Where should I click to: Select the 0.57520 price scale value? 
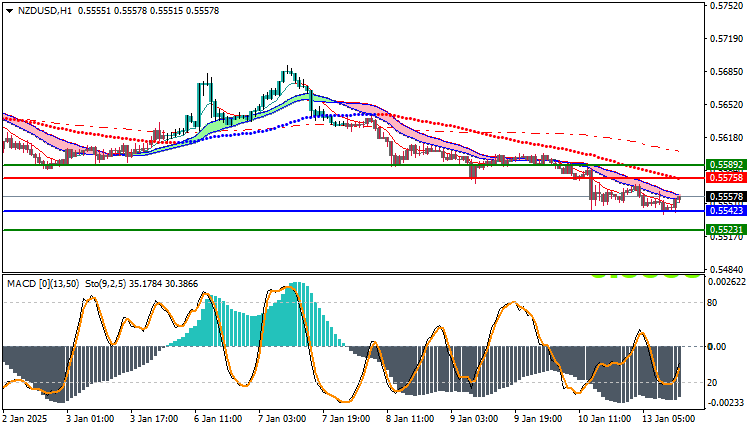point(727,6)
